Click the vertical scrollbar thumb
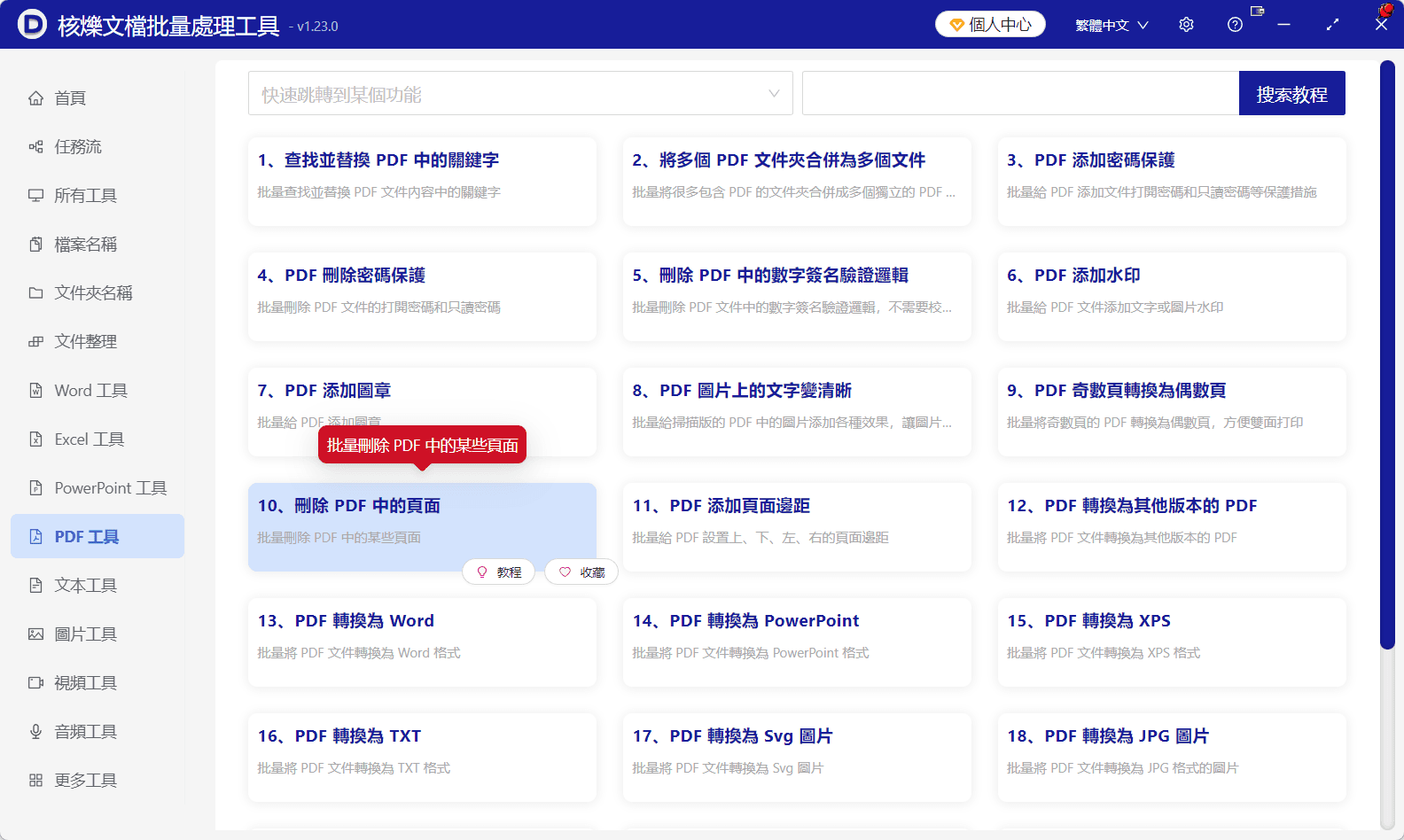The height and width of the screenshot is (840, 1404). pos(1387,354)
